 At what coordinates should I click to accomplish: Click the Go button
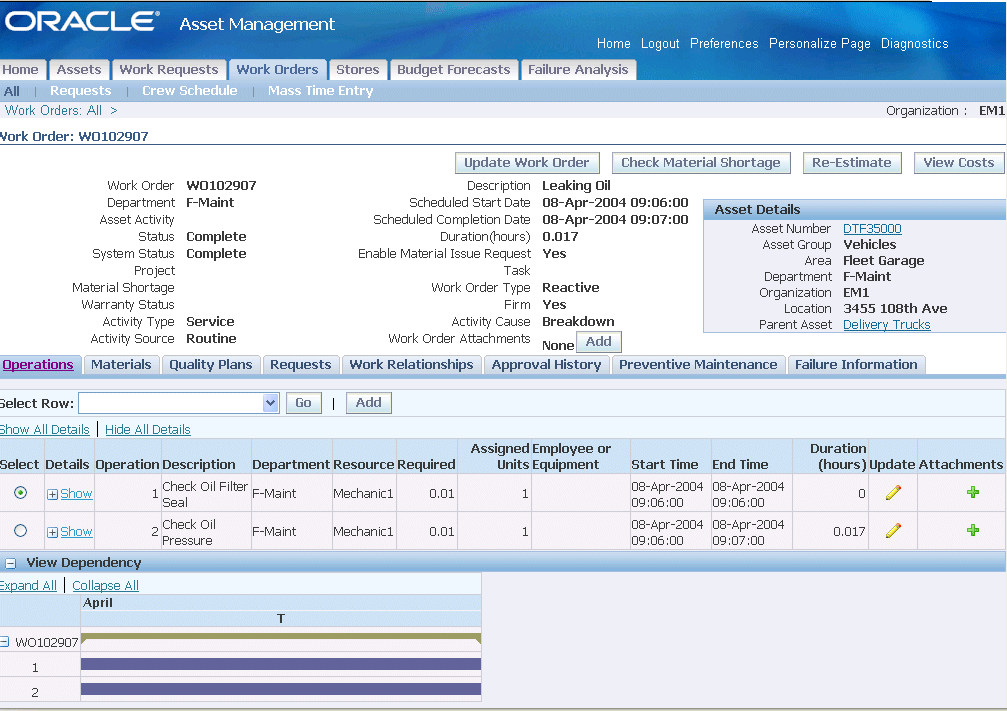[303, 403]
